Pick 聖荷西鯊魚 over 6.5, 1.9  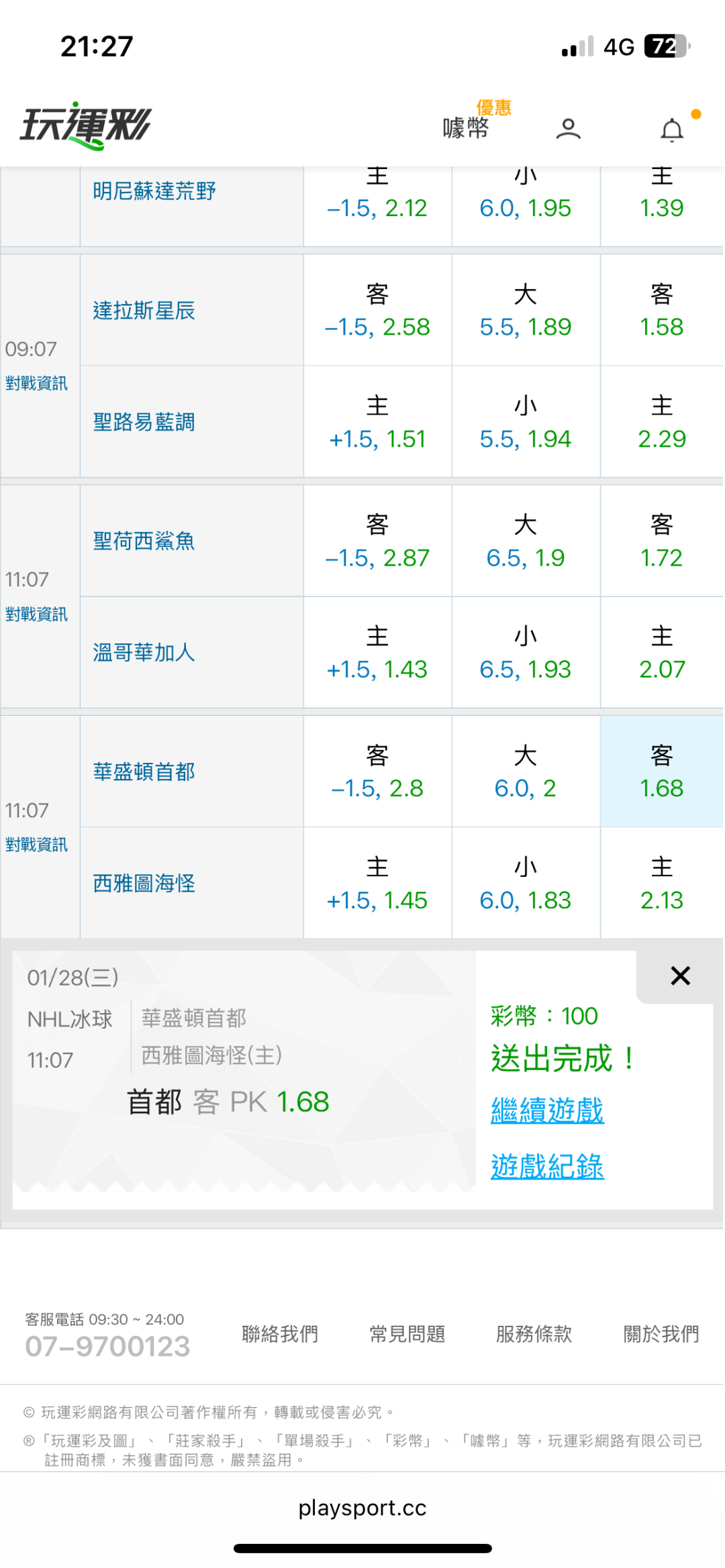pos(525,541)
